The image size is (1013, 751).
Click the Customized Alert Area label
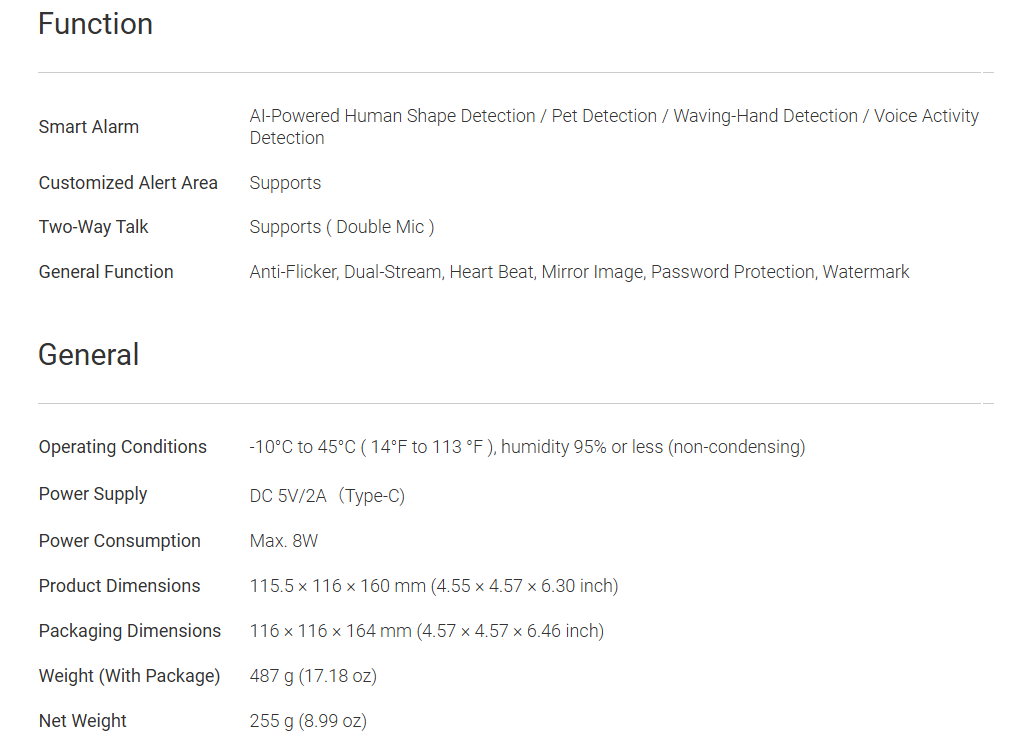coord(128,183)
